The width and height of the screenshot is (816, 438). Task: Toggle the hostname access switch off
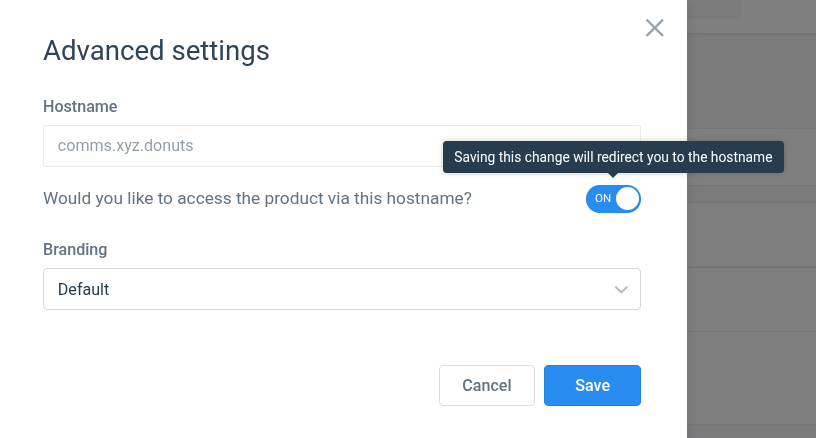[x=613, y=199]
